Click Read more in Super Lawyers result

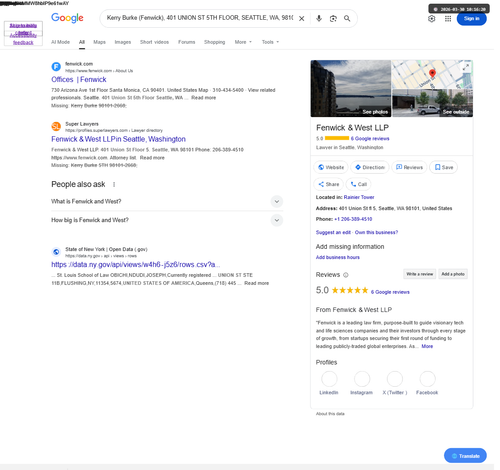click(x=152, y=158)
